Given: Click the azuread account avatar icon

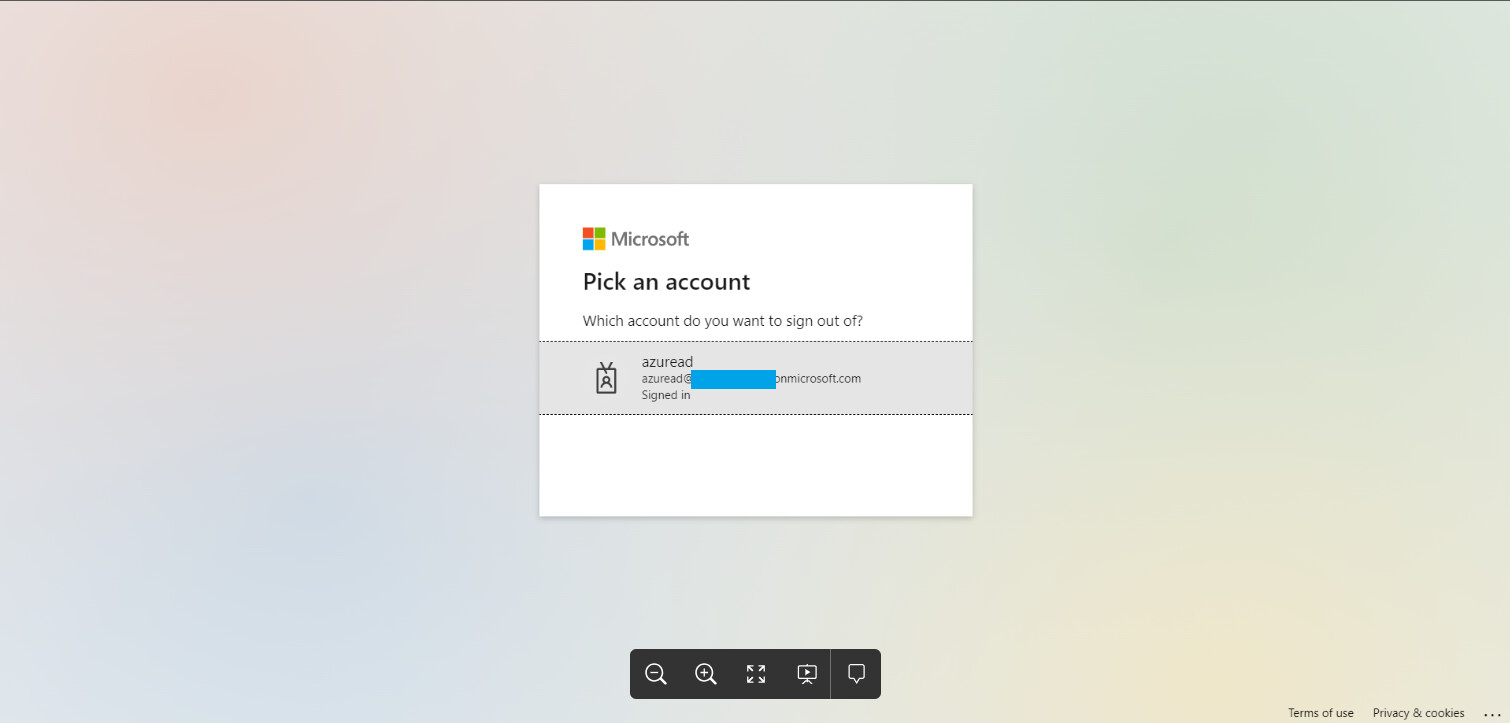Looking at the screenshot, I should (x=606, y=378).
